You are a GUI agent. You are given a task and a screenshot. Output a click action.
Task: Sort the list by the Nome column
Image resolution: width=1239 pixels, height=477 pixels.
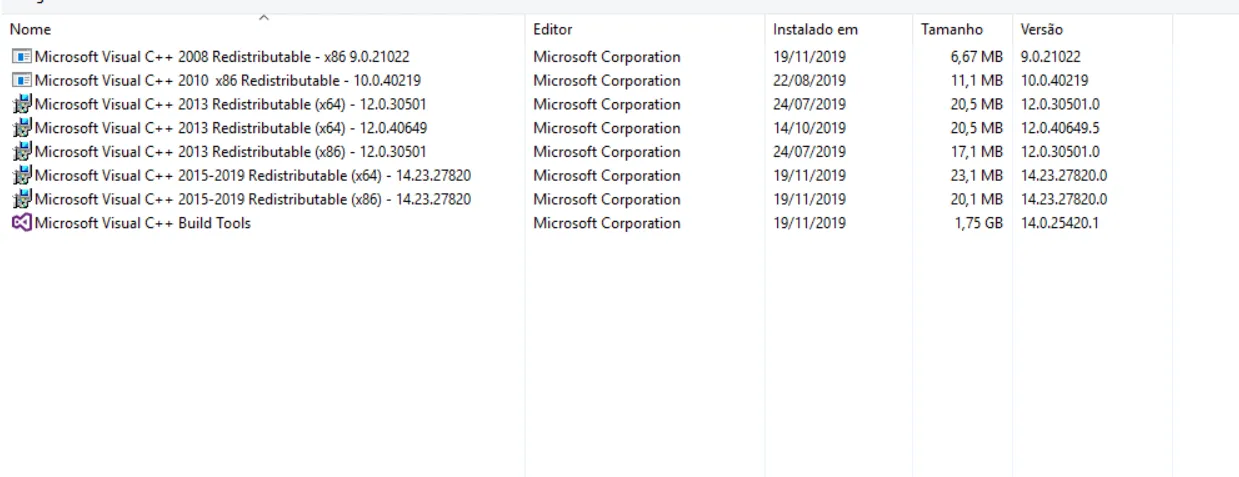coord(31,30)
